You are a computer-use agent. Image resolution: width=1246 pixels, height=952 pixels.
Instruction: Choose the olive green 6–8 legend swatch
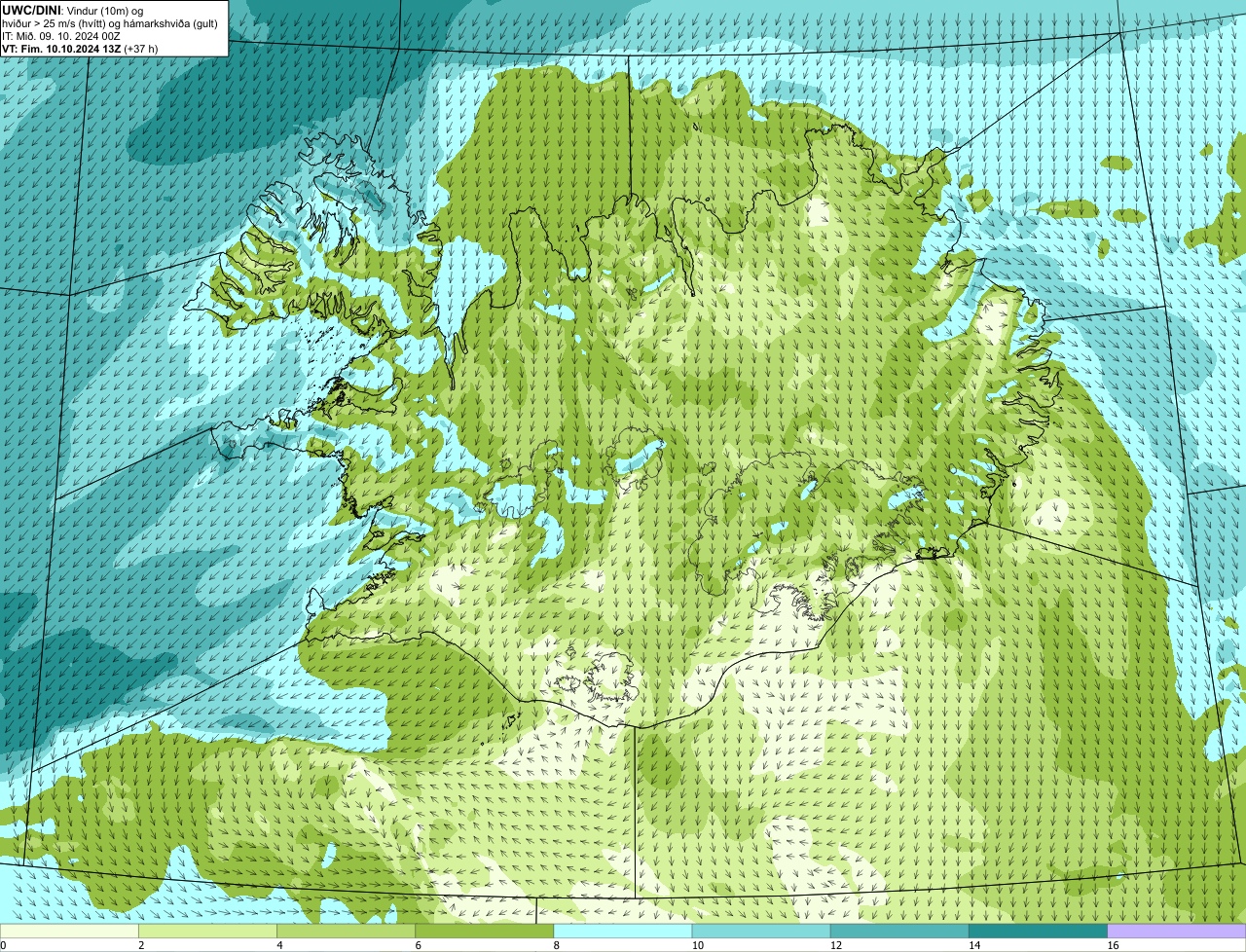click(x=485, y=931)
